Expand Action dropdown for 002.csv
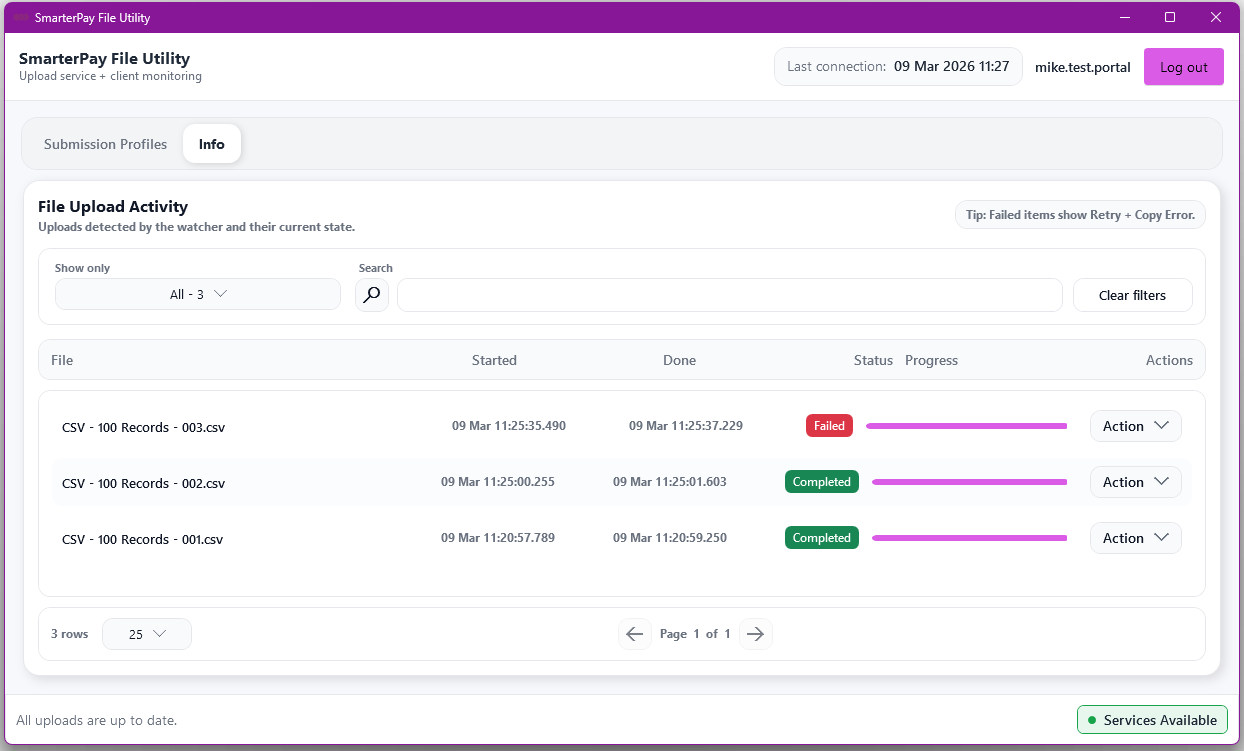Screen dimensions: 1244x751 point(1135,482)
